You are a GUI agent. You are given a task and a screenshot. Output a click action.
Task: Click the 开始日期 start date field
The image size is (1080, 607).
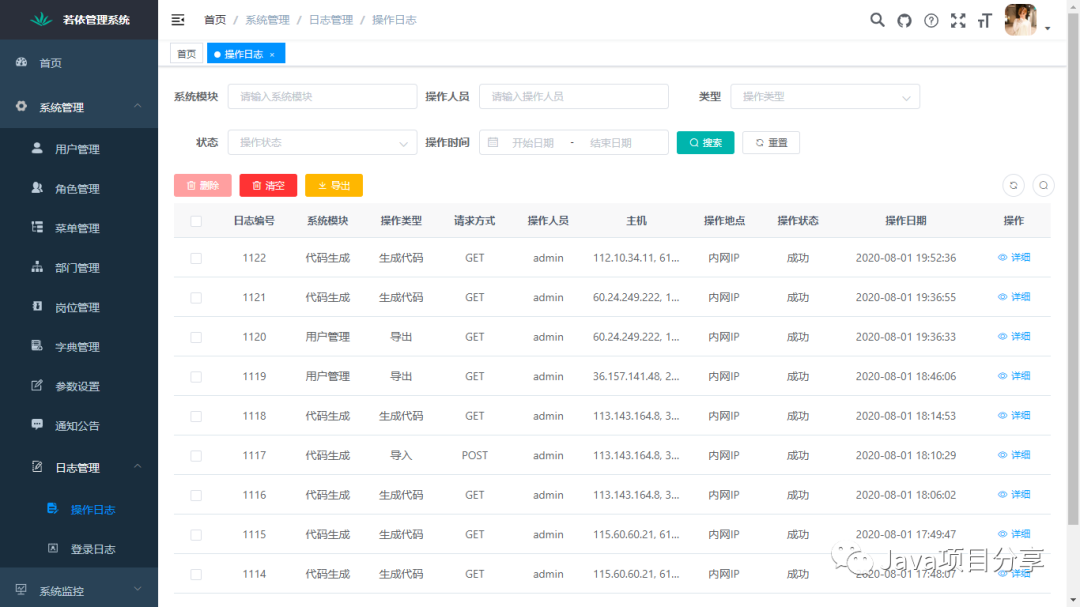coord(532,143)
